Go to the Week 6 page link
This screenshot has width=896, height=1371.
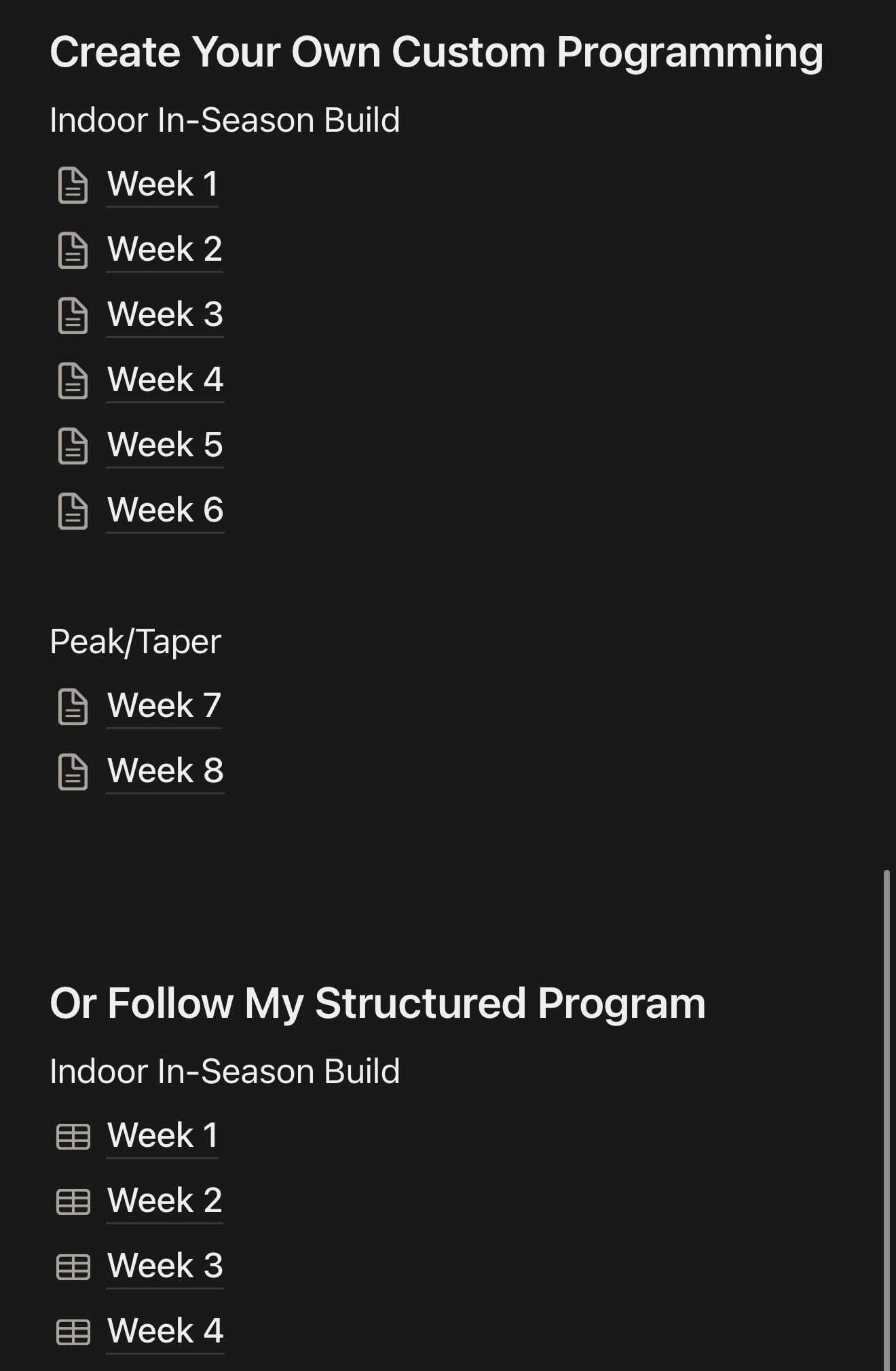(x=165, y=510)
